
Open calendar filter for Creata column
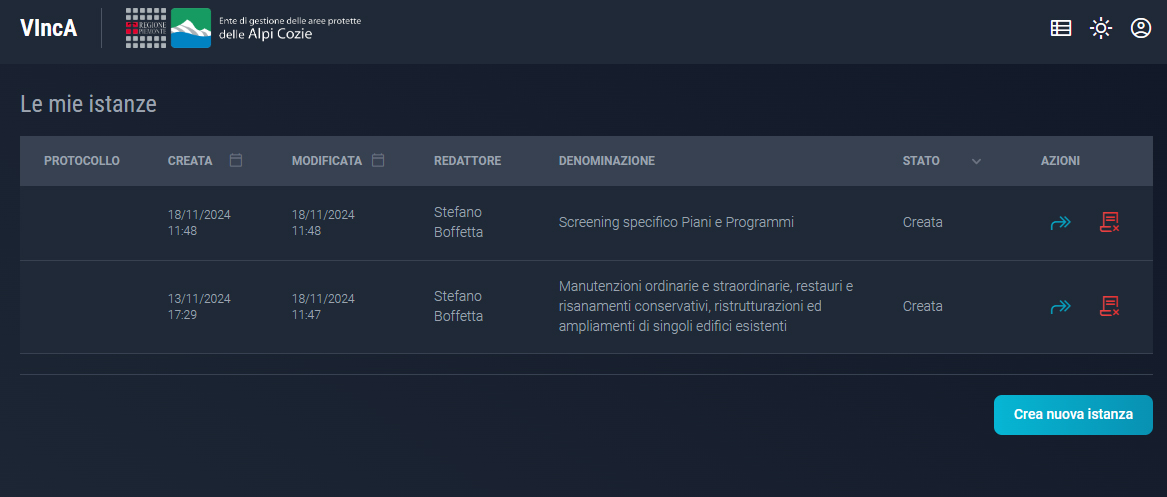[x=236, y=160]
